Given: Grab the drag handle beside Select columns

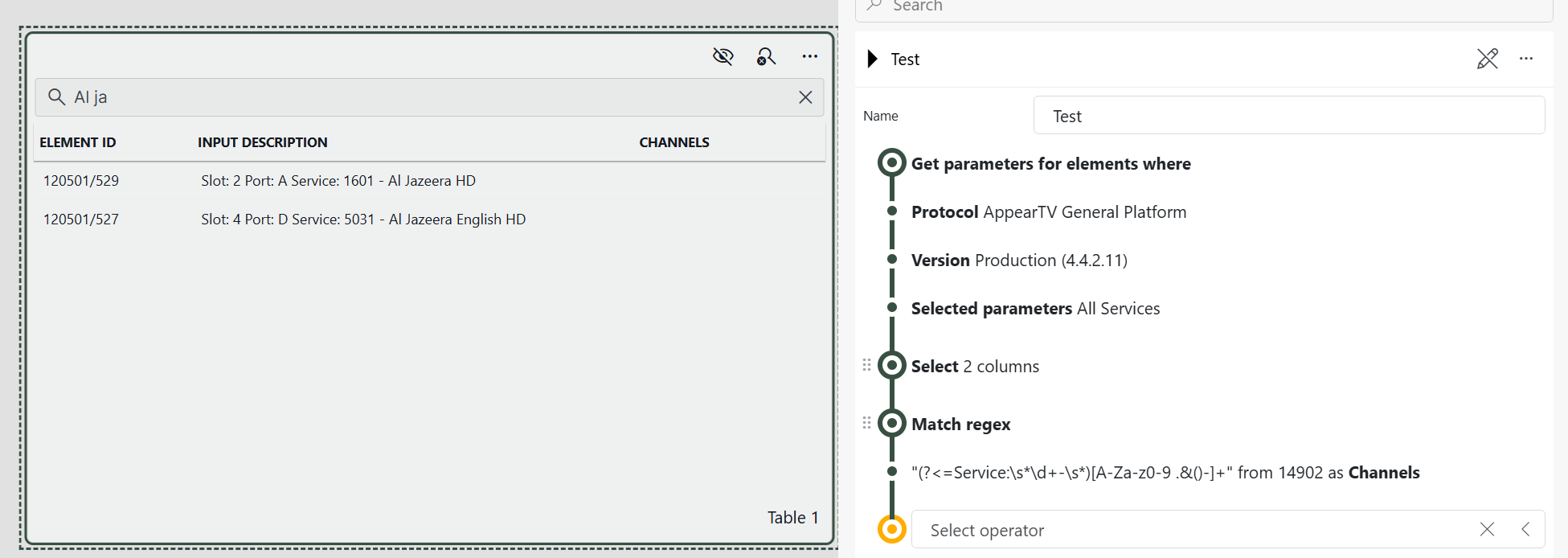Looking at the screenshot, I should [x=866, y=365].
